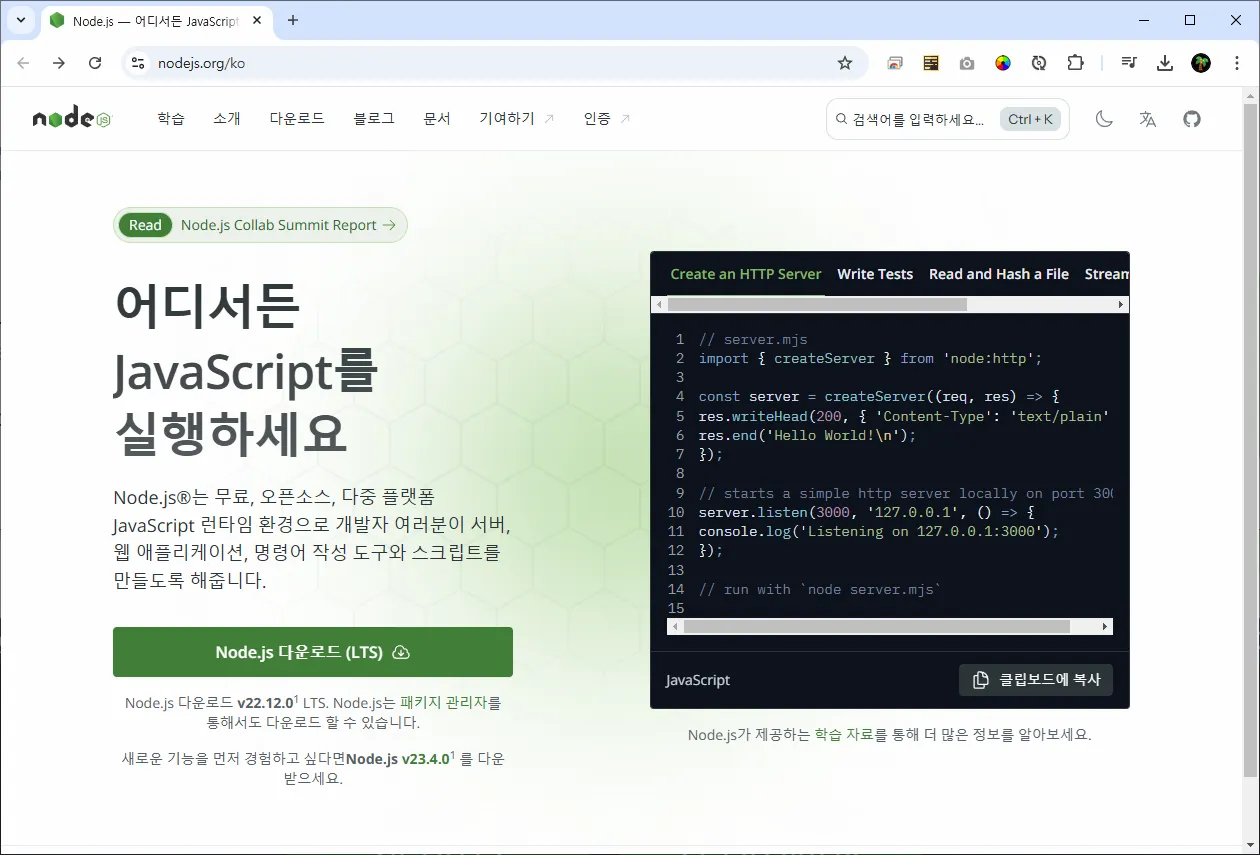
Task: Bookmark this page with the star icon
Action: tap(845, 63)
